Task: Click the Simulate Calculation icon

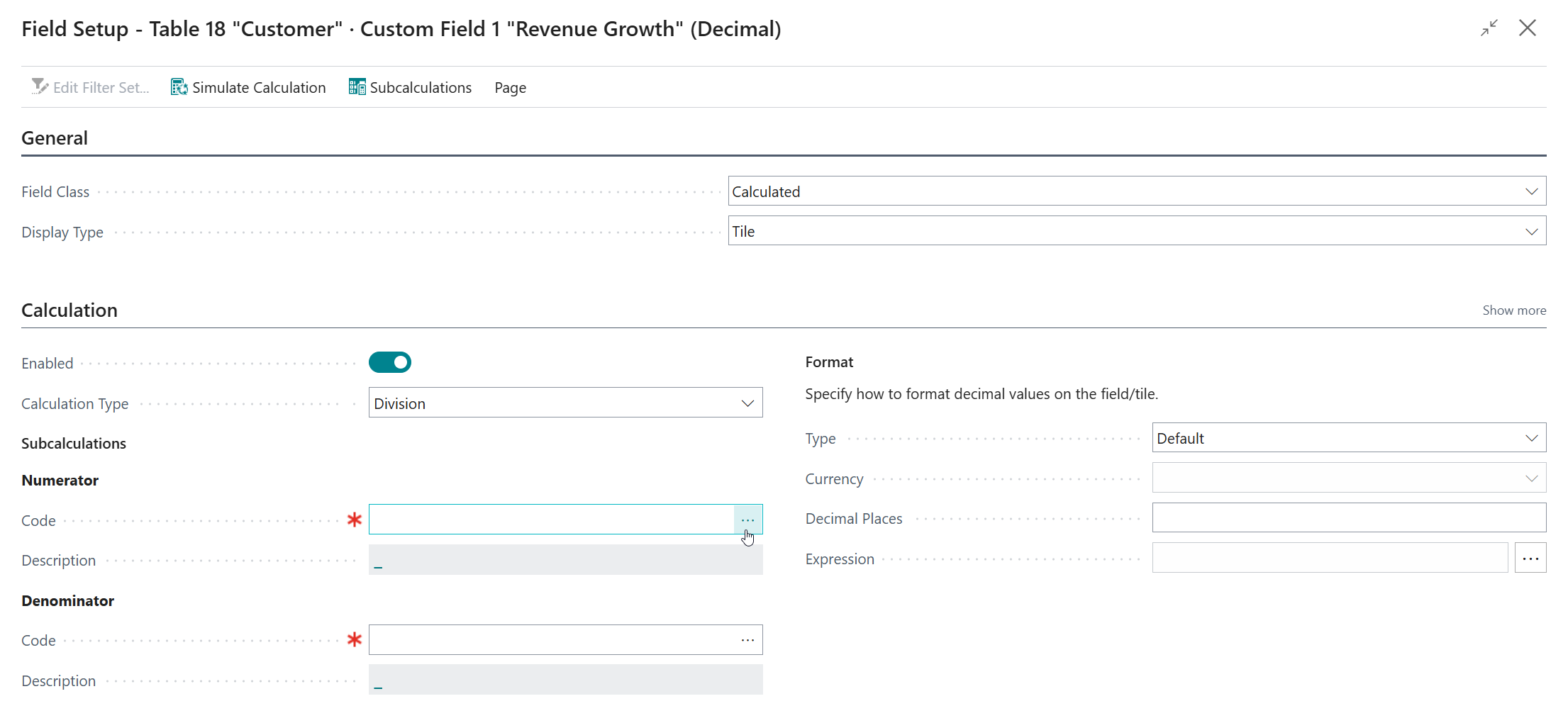Action: [x=179, y=87]
